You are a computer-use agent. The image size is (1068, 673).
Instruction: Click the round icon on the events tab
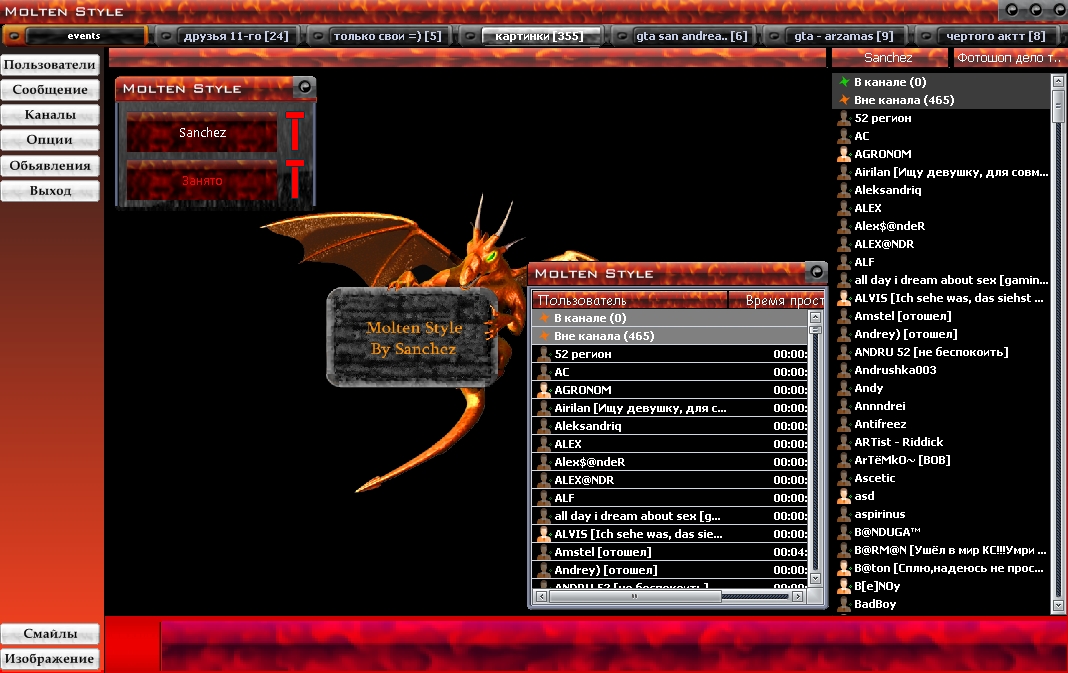tap(15, 36)
